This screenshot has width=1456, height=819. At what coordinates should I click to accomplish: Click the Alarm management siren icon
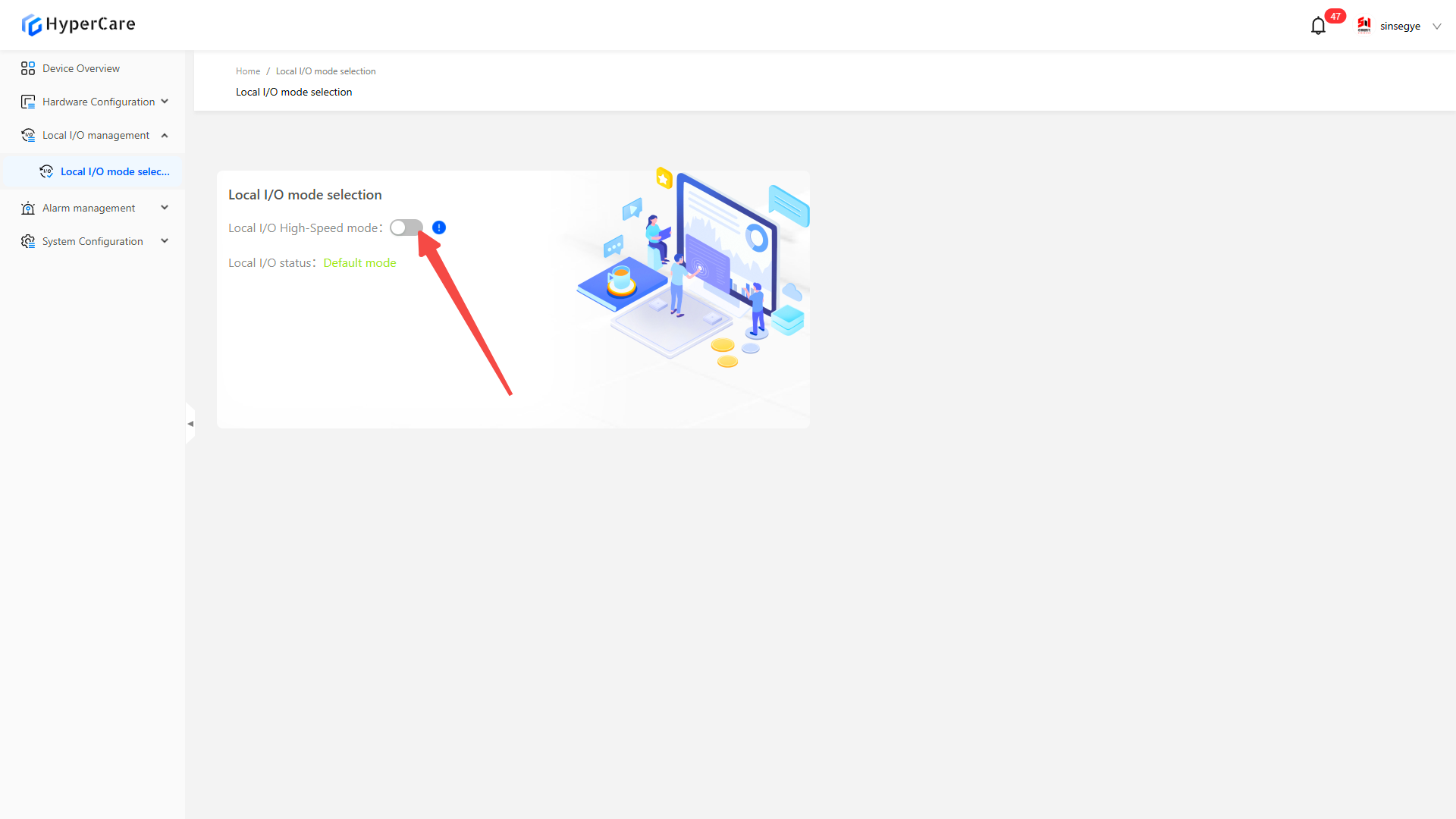(x=28, y=208)
